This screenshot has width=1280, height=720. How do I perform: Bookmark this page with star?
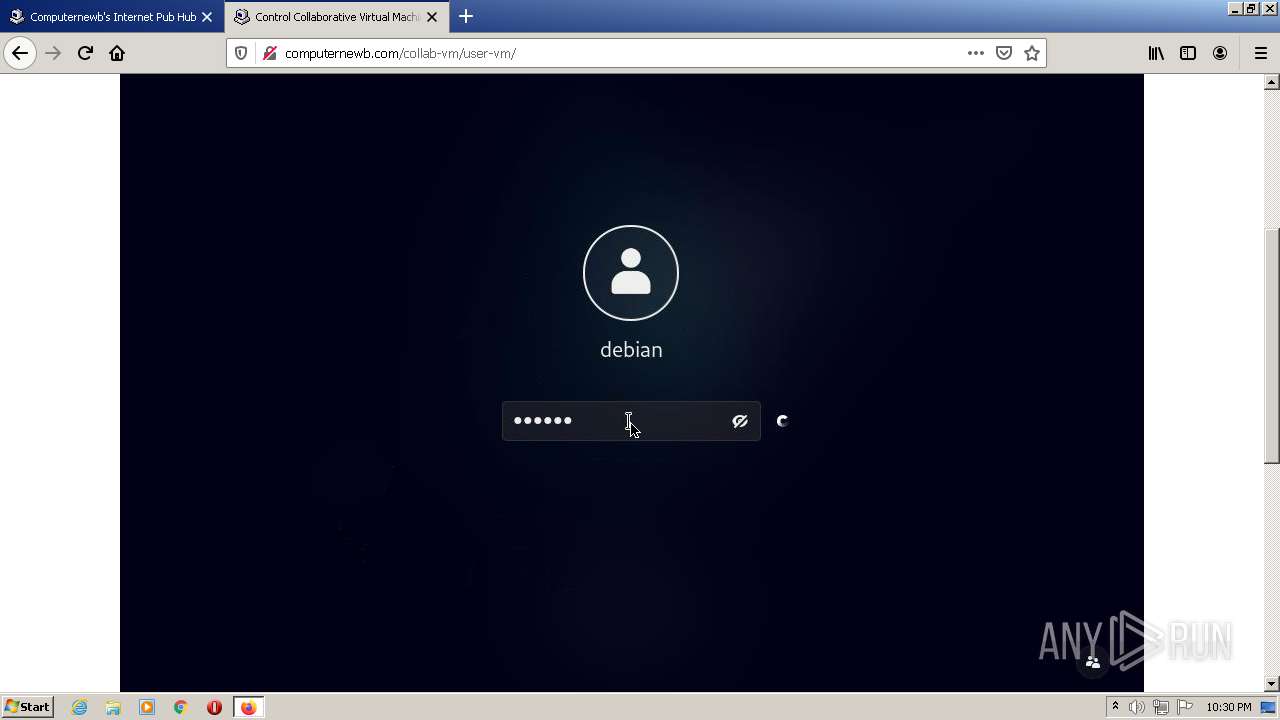point(1032,53)
